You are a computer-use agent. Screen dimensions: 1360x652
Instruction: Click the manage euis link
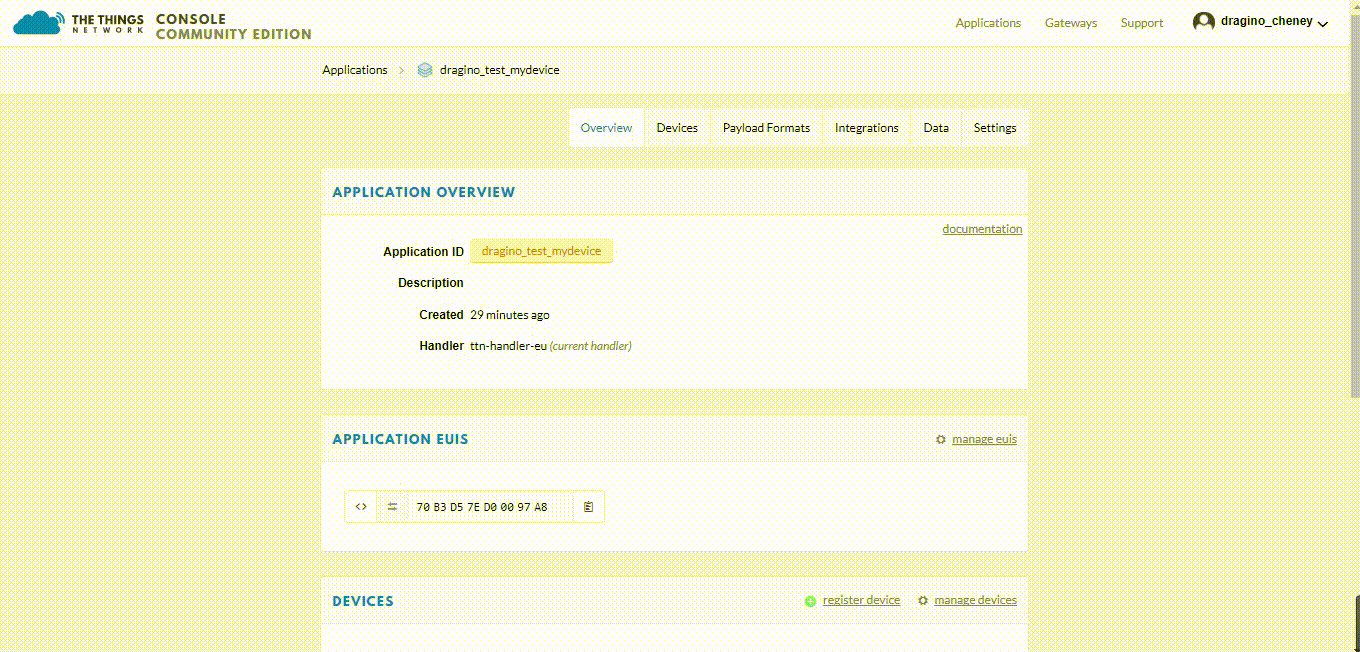pyautogui.click(x=984, y=439)
